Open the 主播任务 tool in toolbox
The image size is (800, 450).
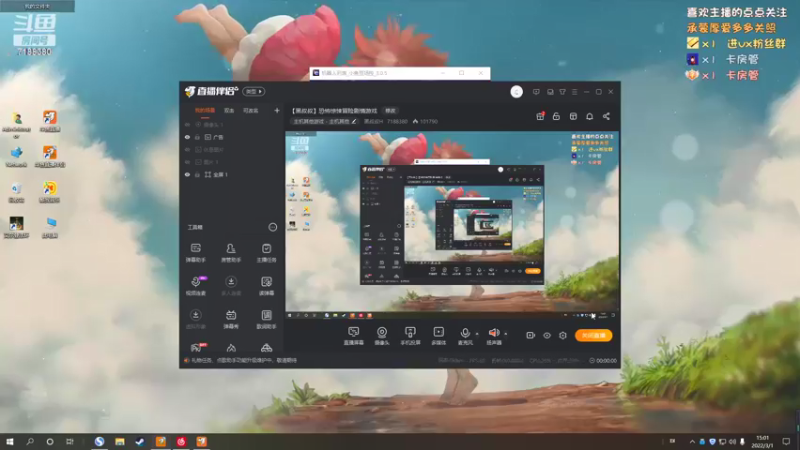266,253
